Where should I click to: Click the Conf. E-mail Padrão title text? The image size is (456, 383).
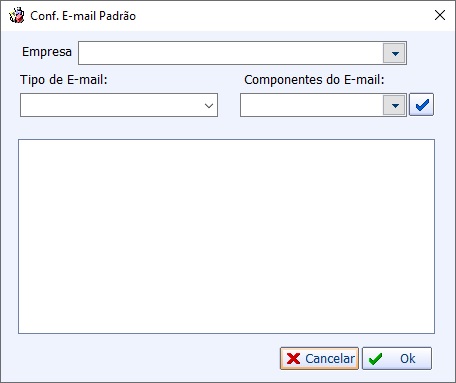click(83, 16)
